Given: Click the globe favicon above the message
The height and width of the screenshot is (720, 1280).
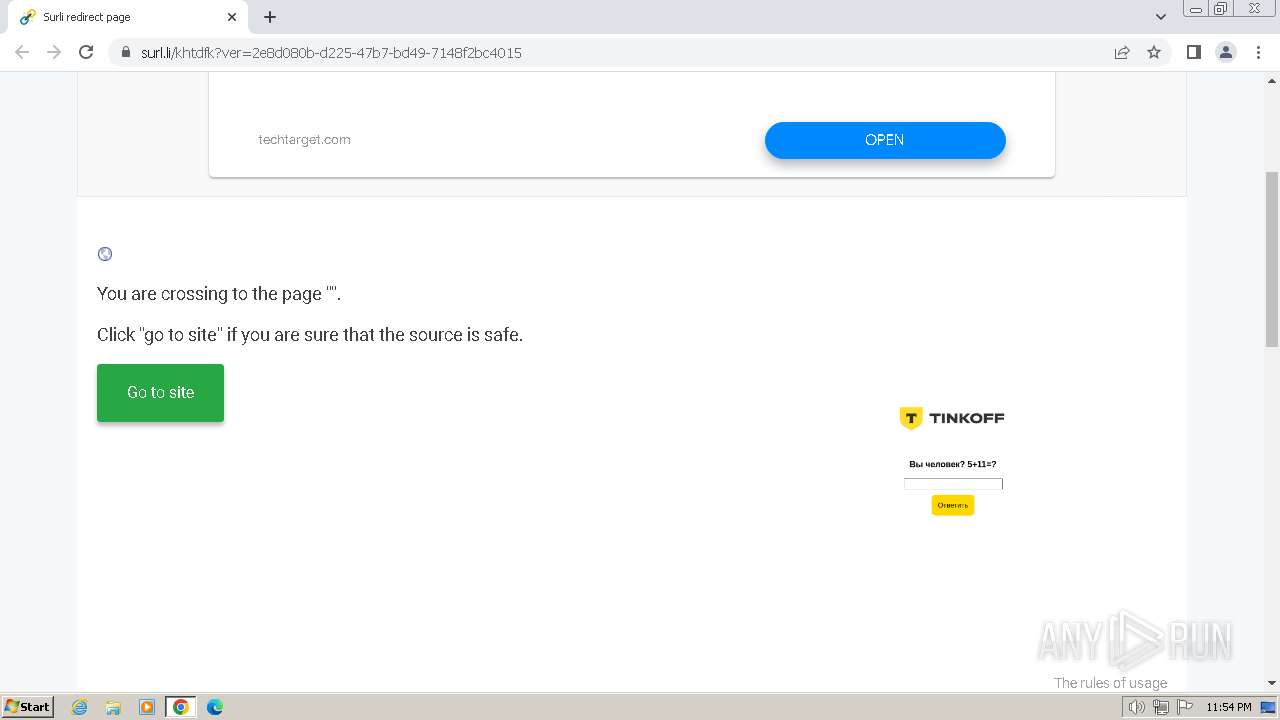Looking at the screenshot, I should pos(105,254).
